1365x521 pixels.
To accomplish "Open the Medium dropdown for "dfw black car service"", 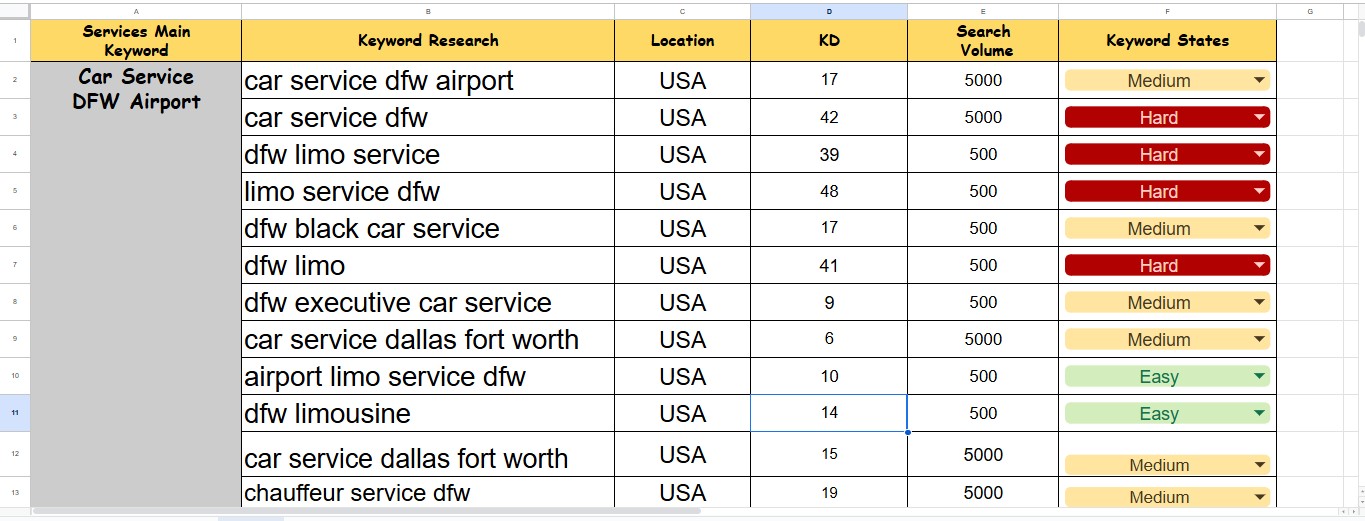I will [1258, 229].
